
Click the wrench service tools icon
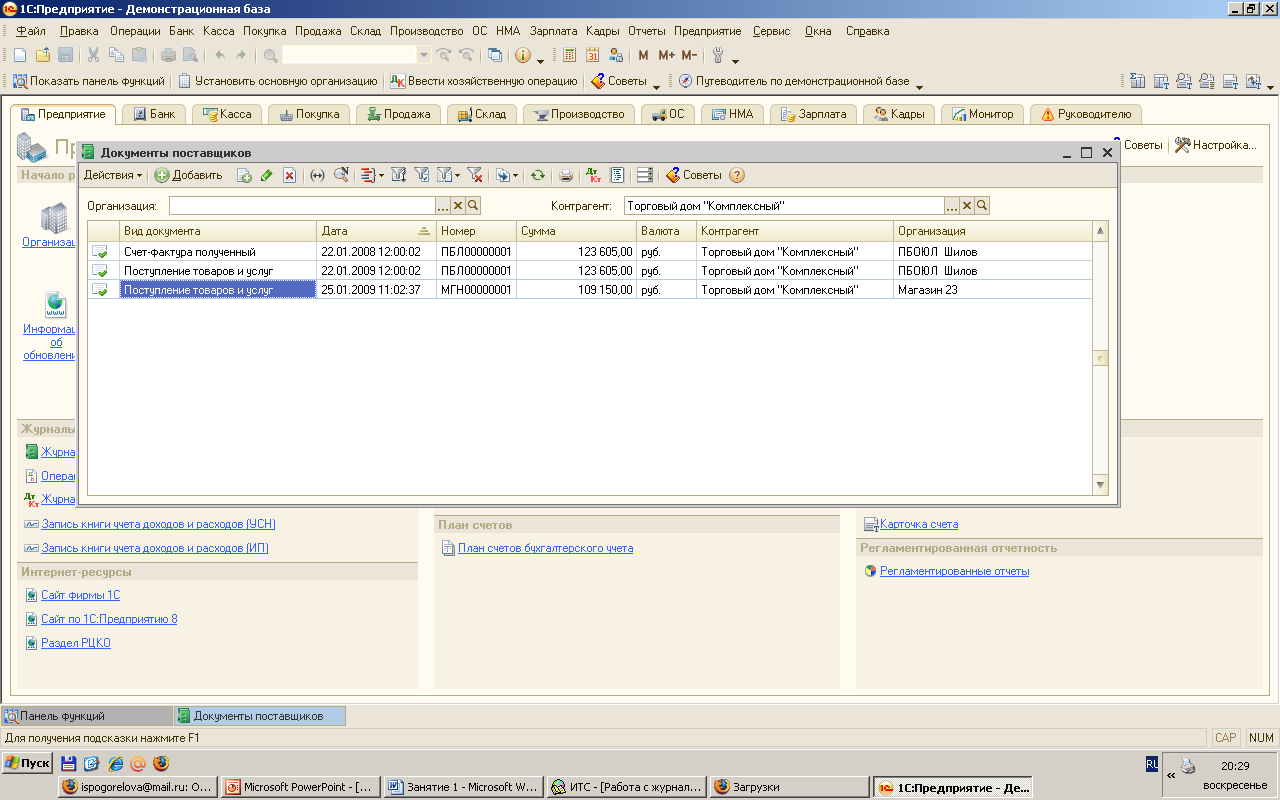pyautogui.click(x=718, y=55)
